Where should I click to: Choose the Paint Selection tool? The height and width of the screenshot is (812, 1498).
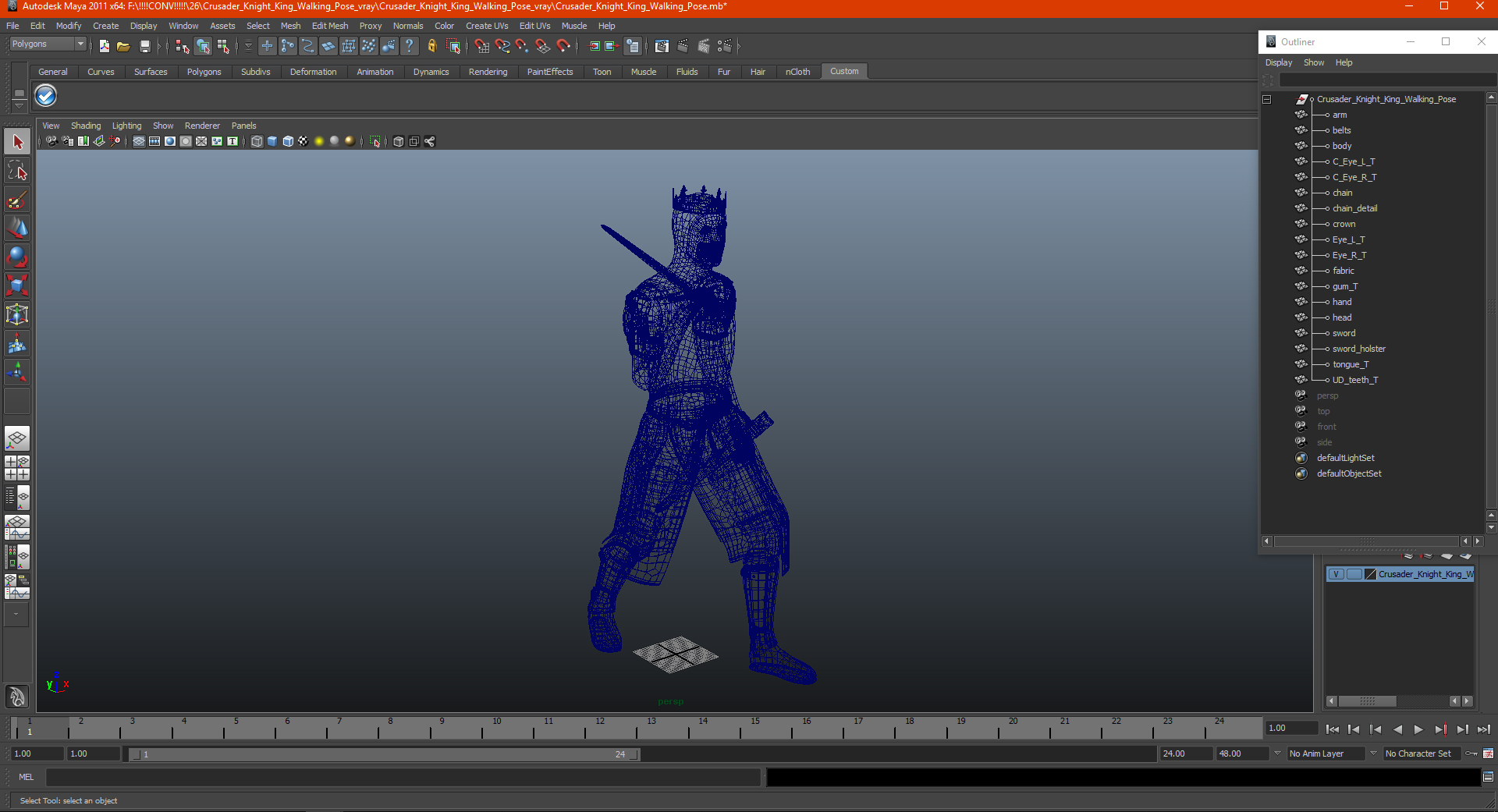17,200
